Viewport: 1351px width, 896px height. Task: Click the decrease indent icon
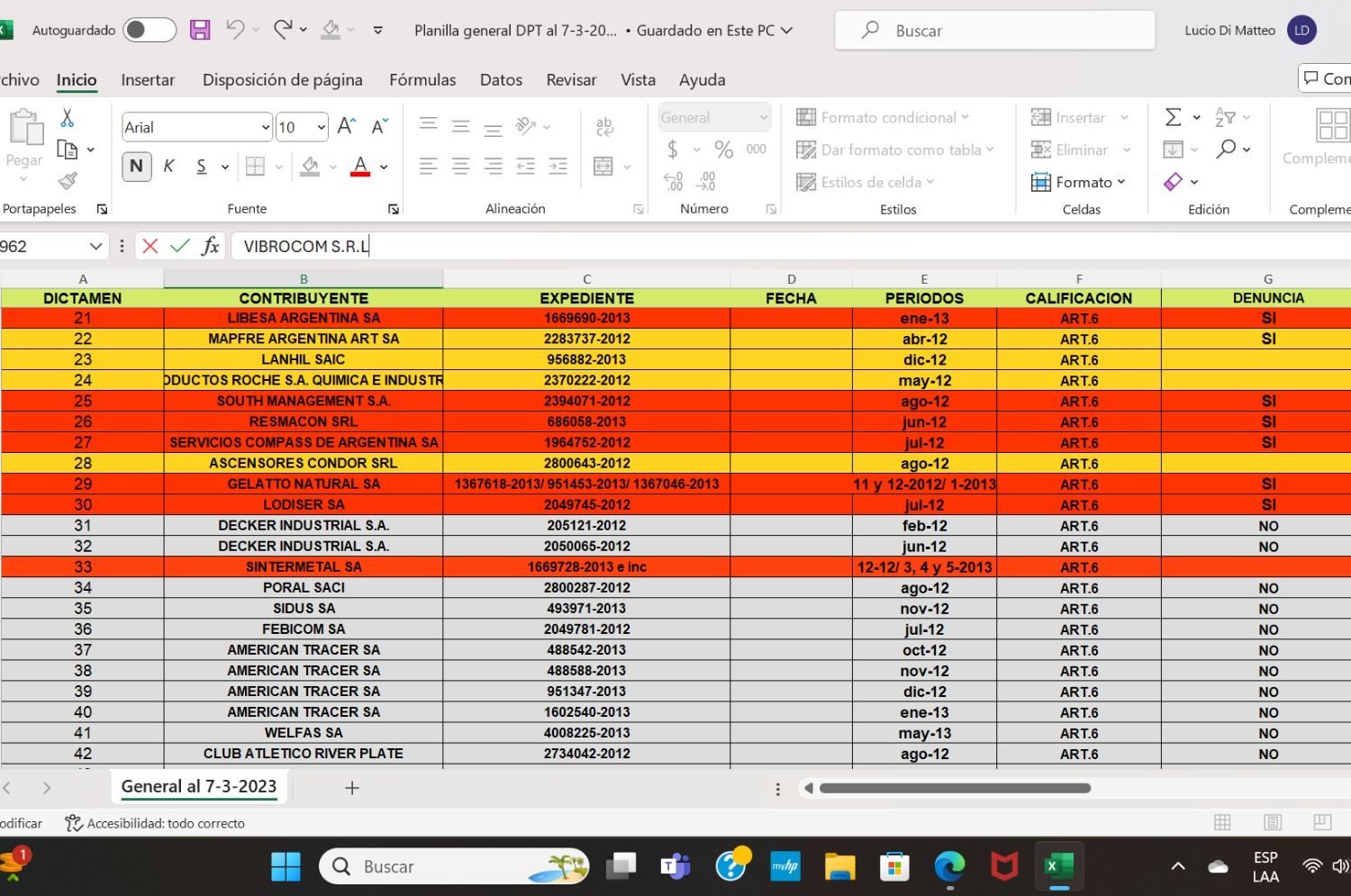pyautogui.click(x=525, y=166)
